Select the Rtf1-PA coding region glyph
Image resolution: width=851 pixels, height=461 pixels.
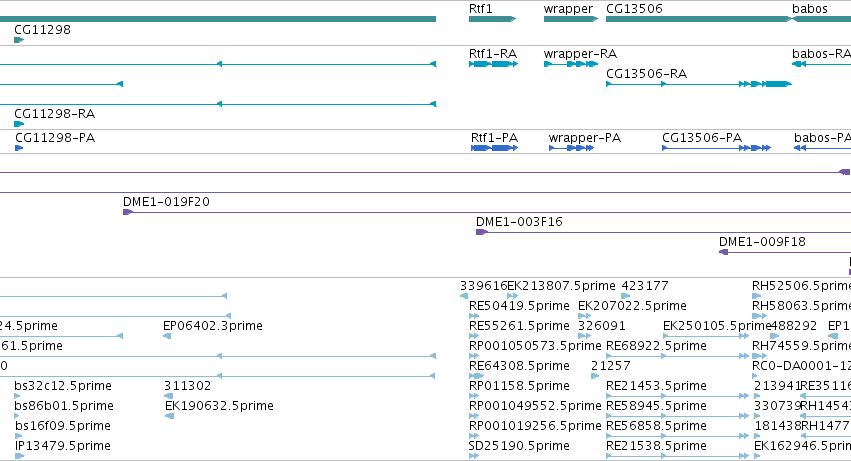[494, 148]
